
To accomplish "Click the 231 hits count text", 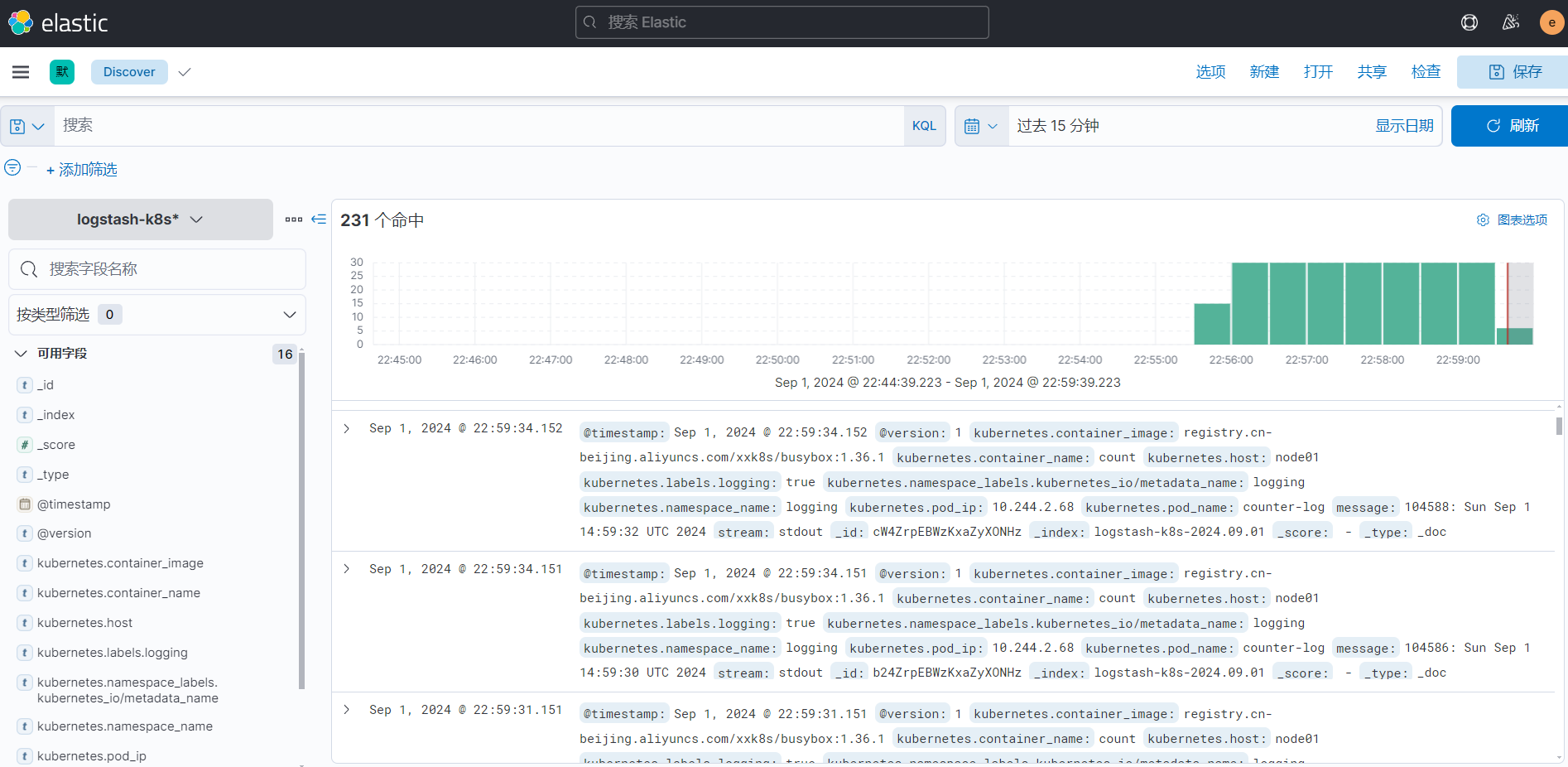I will coord(382,220).
